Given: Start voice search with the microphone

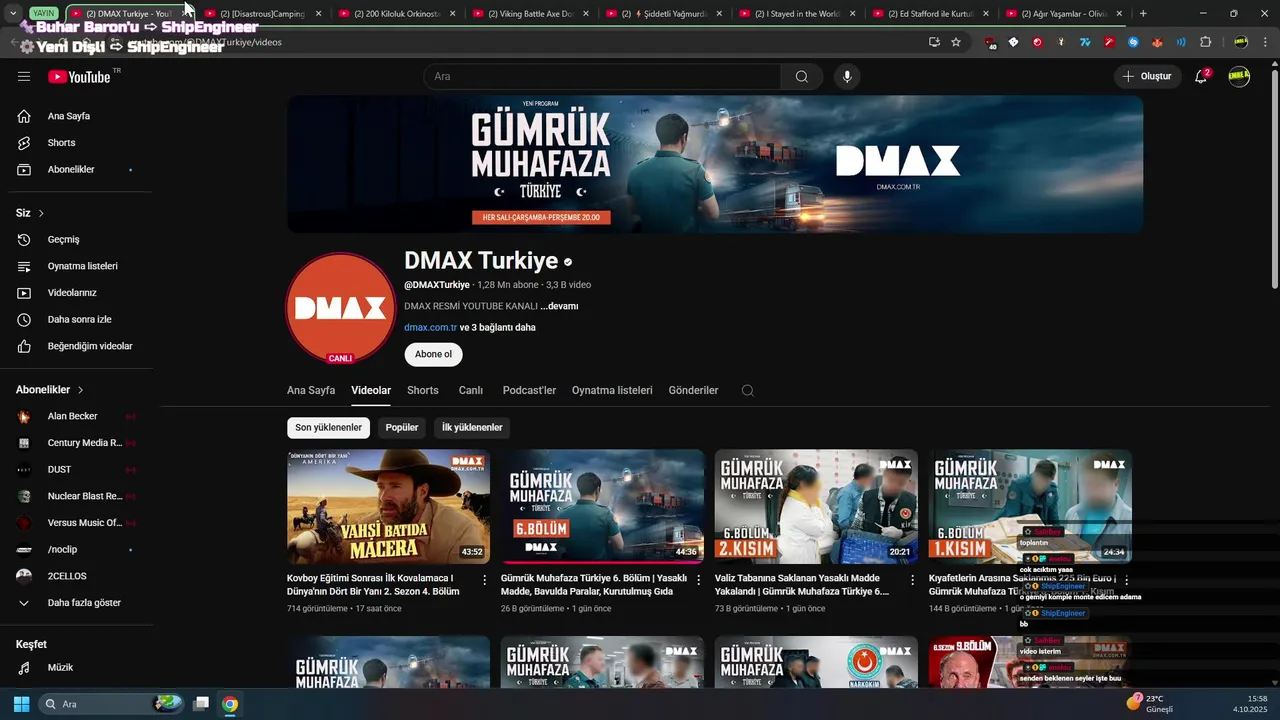Looking at the screenshot, I should click(x=847, y=77).
